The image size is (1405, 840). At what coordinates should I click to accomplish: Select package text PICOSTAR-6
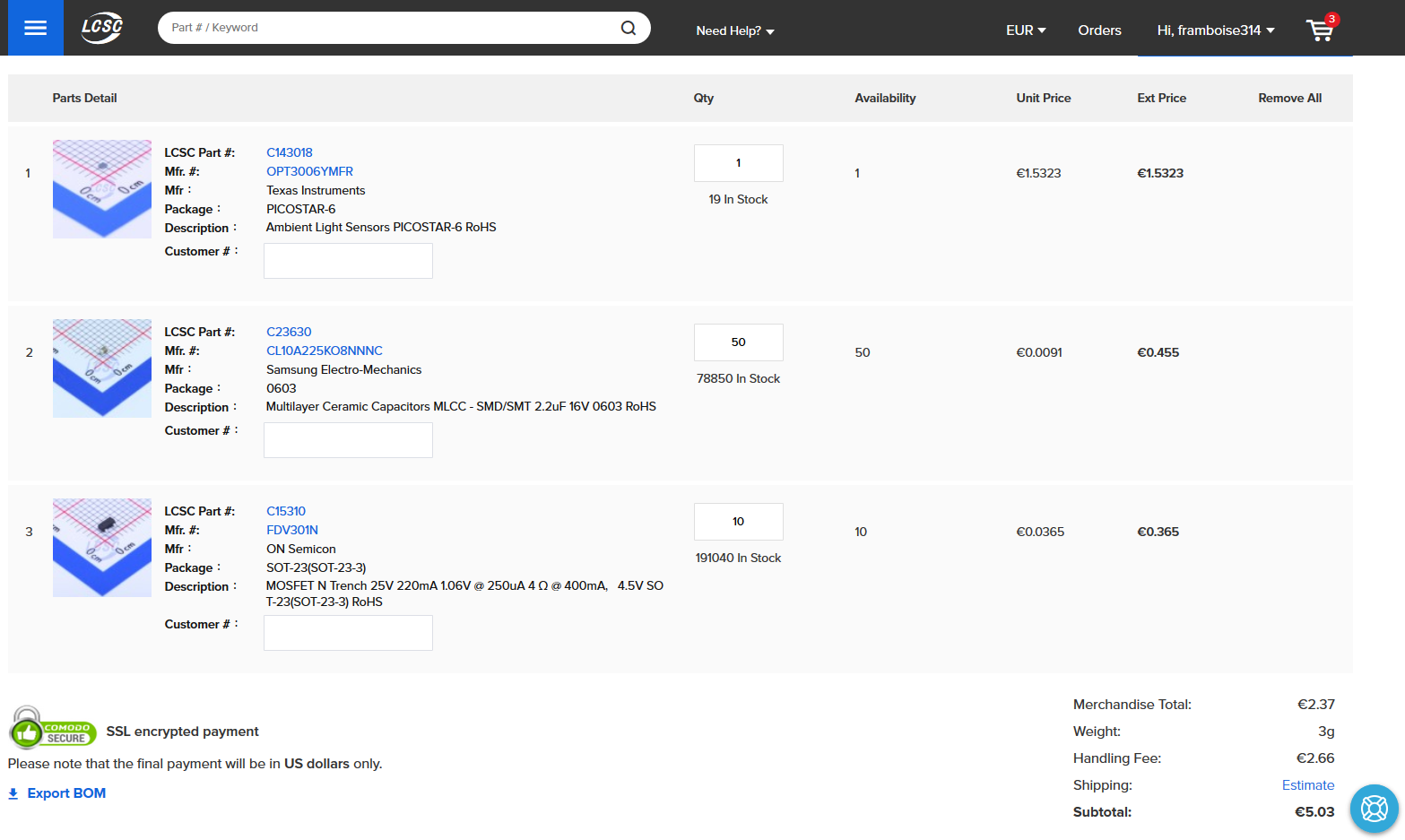point(300,209)
